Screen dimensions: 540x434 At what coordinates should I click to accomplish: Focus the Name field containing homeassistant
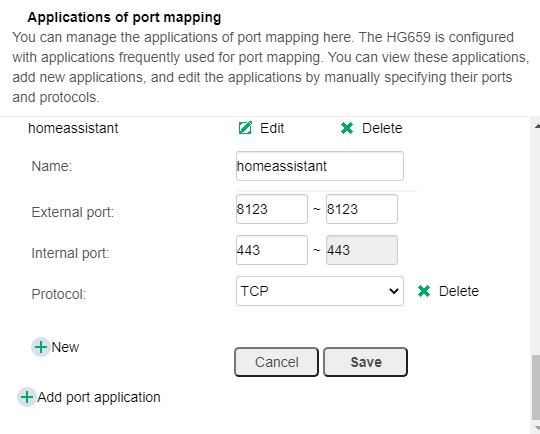(320, 166)
